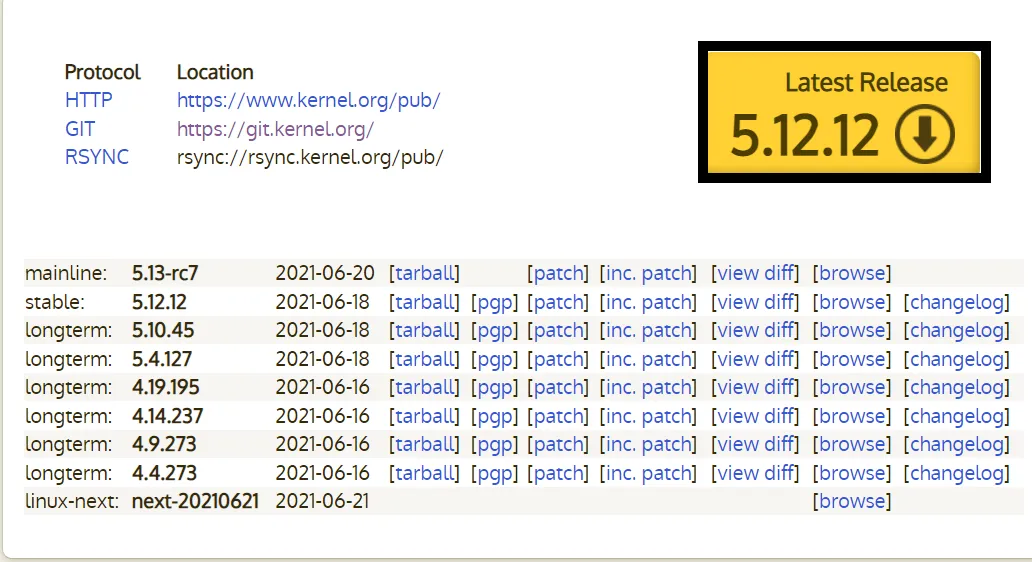Download tarball for mainline 5.13-rc7
Viewport: 1032px width, 562px height.
coord(425,273)
